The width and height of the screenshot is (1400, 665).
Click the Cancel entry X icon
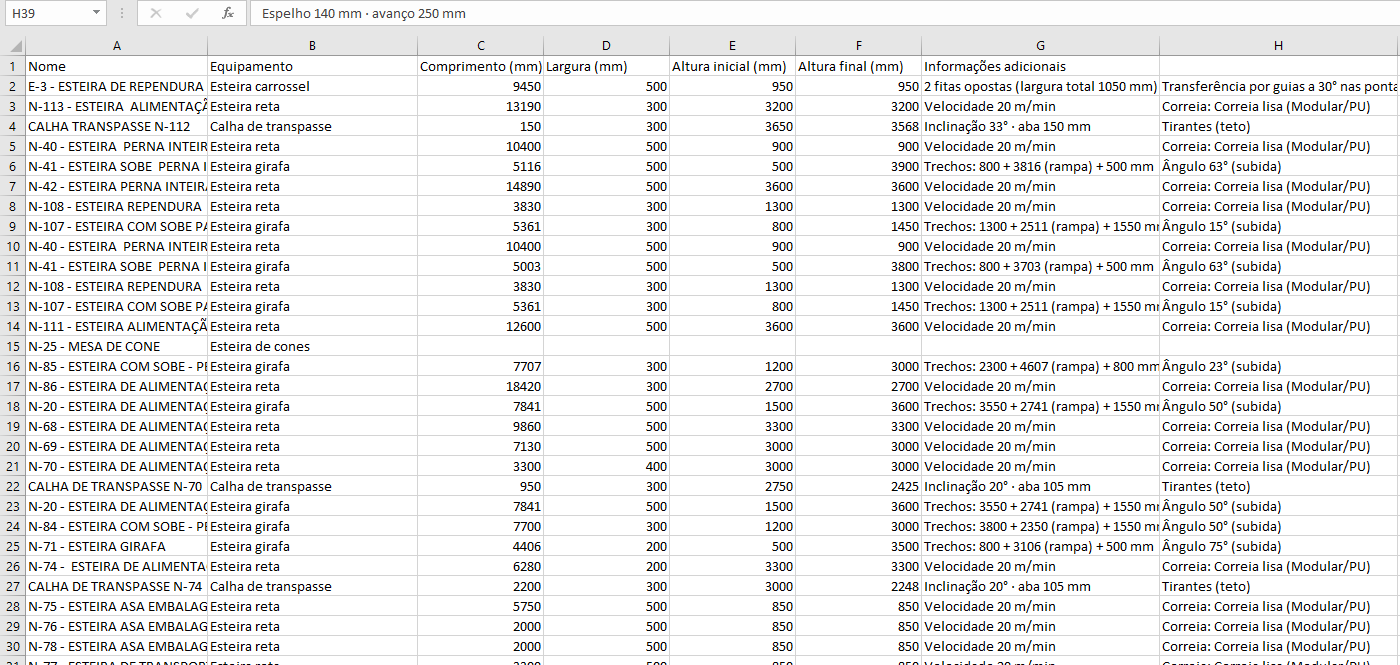tap(156, 13)
